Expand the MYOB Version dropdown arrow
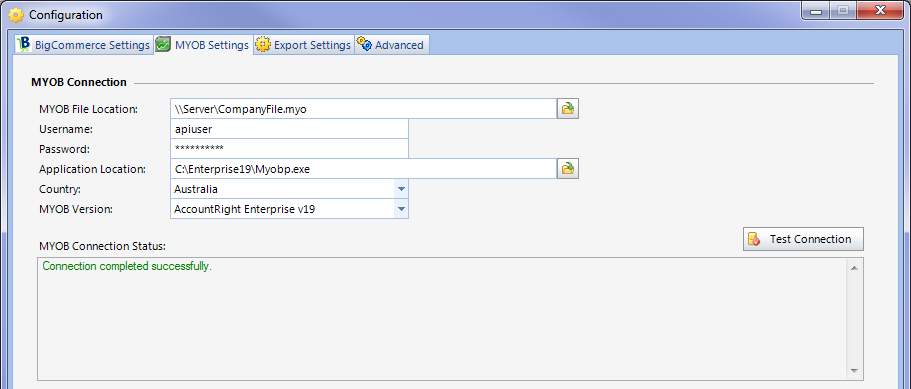 pyautogui.click(x=401, y=209)
